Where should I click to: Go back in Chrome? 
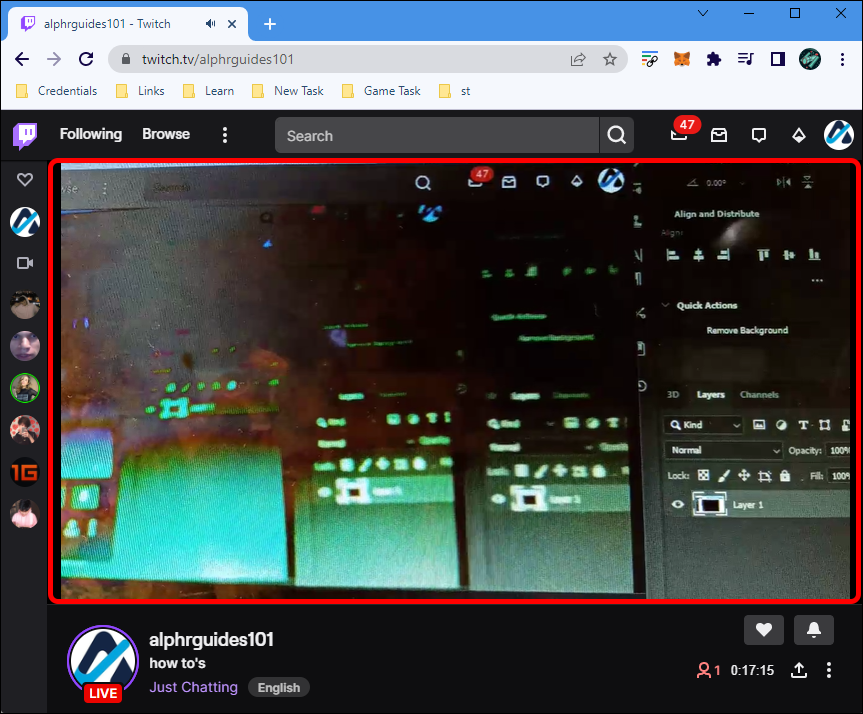[21, 59]
